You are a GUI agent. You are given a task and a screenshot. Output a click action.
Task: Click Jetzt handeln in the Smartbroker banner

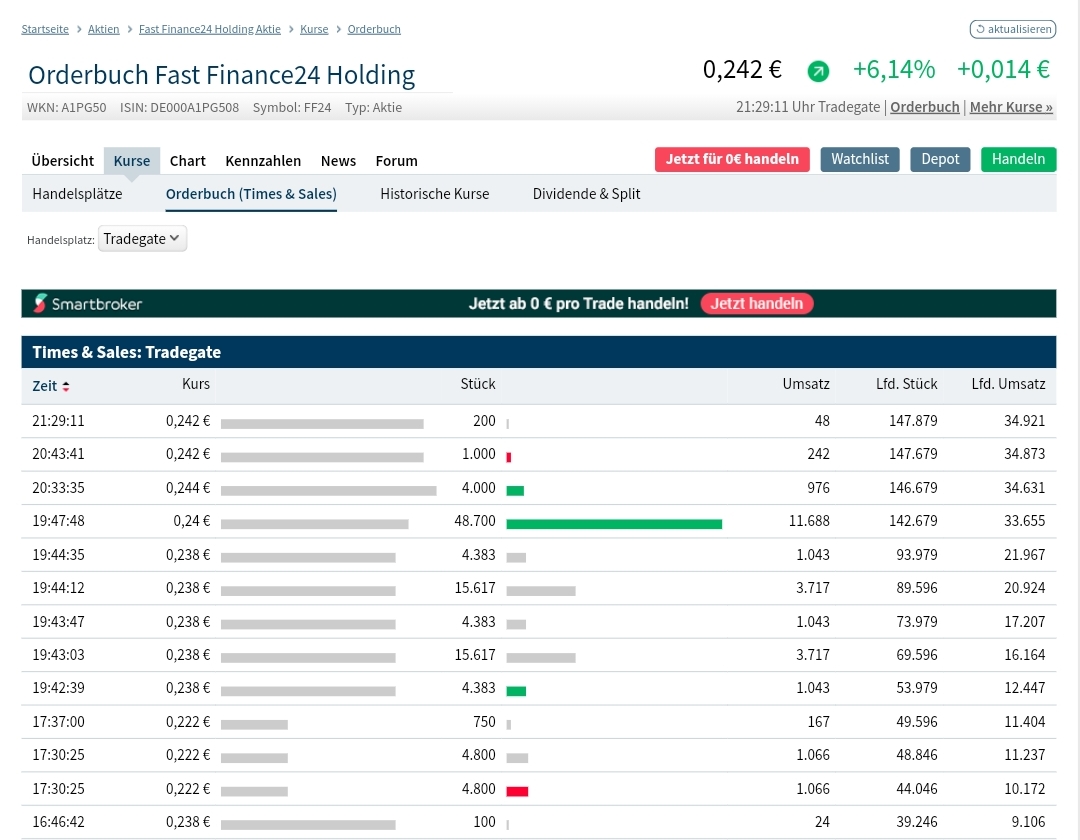[757, 303]
